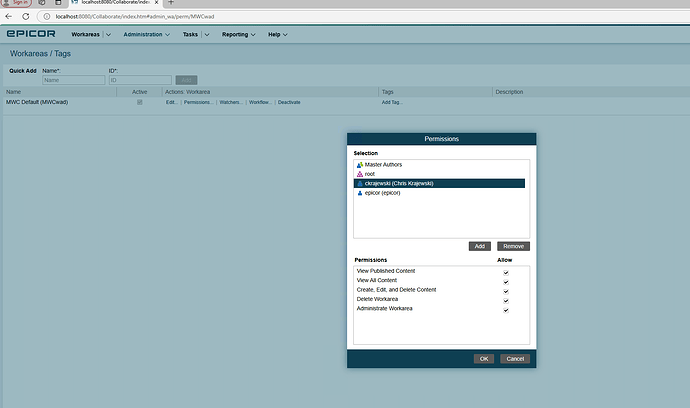This screenshot has width=690, height=408.
Task: Click Permissions link for MWC Default
Action: (x=198, y=102)
